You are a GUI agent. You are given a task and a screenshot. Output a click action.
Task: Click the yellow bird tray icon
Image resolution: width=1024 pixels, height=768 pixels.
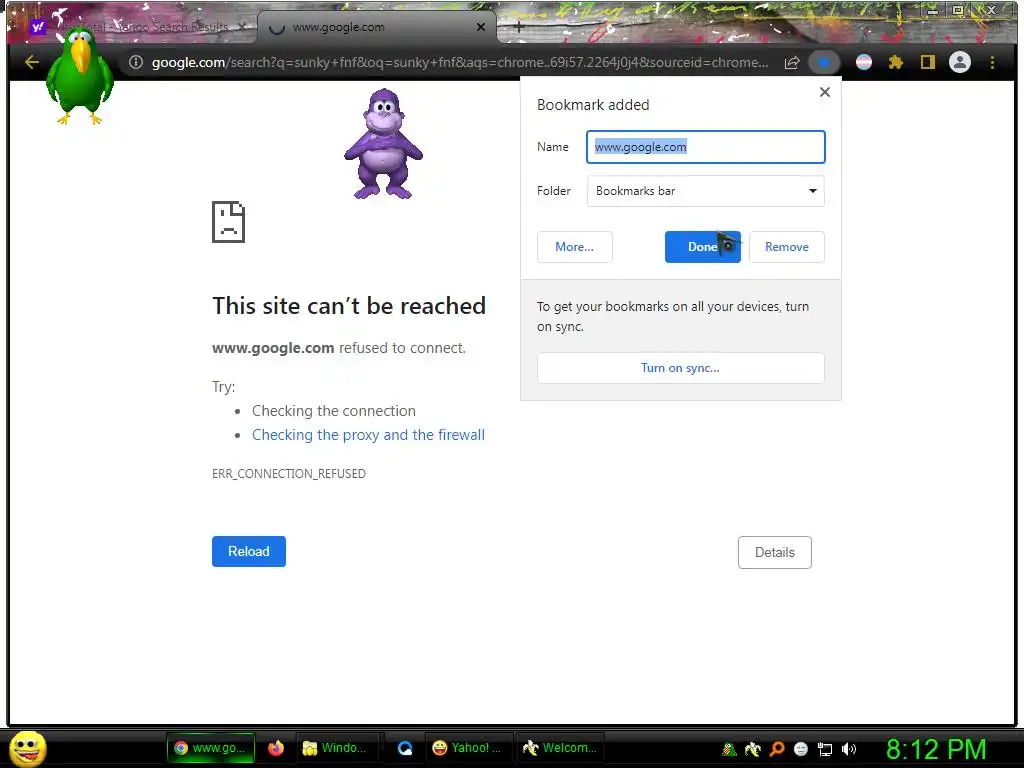[x=752, y=750]
